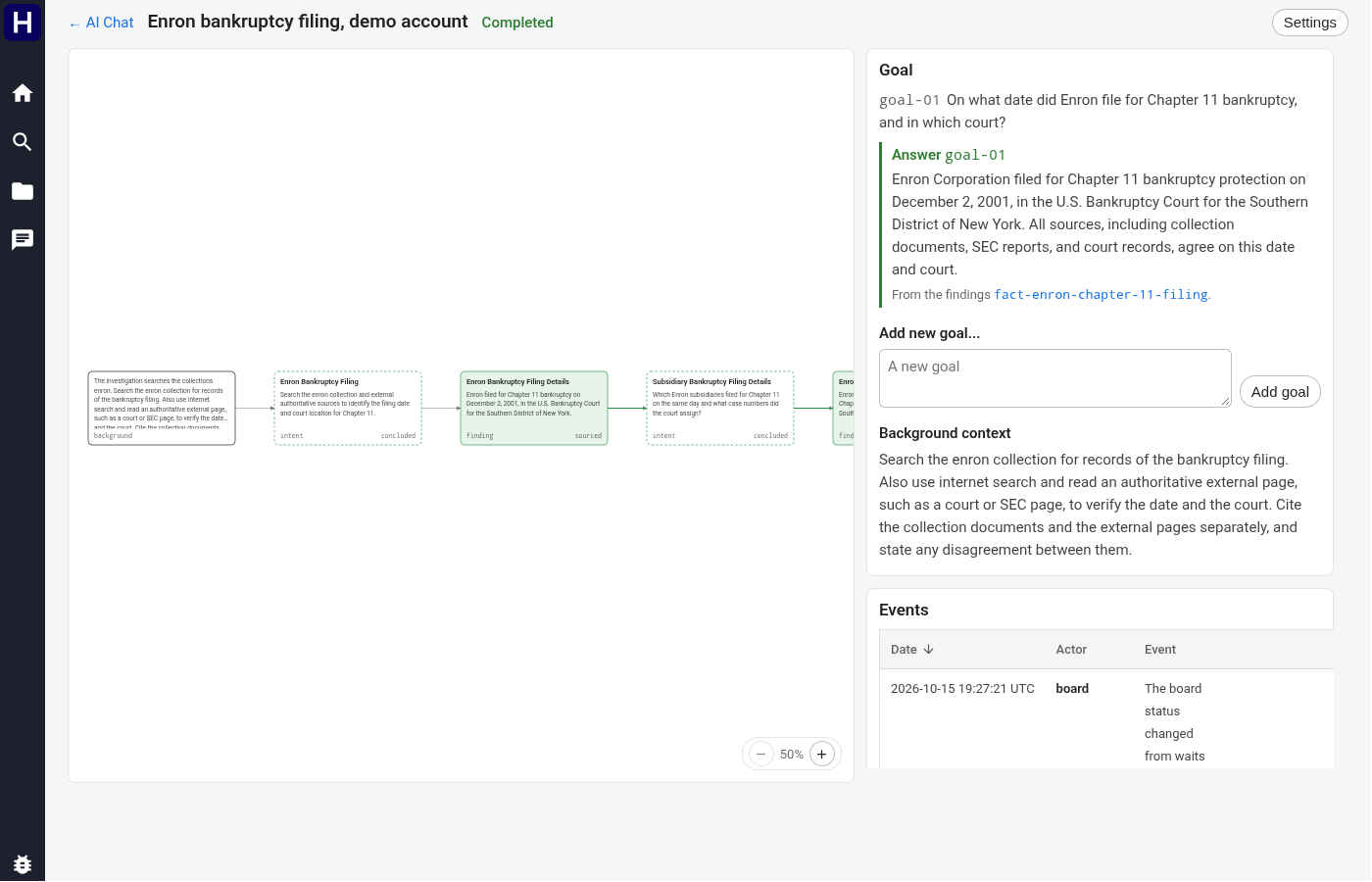Click the Answer goal-01 heading

point(949,155)
